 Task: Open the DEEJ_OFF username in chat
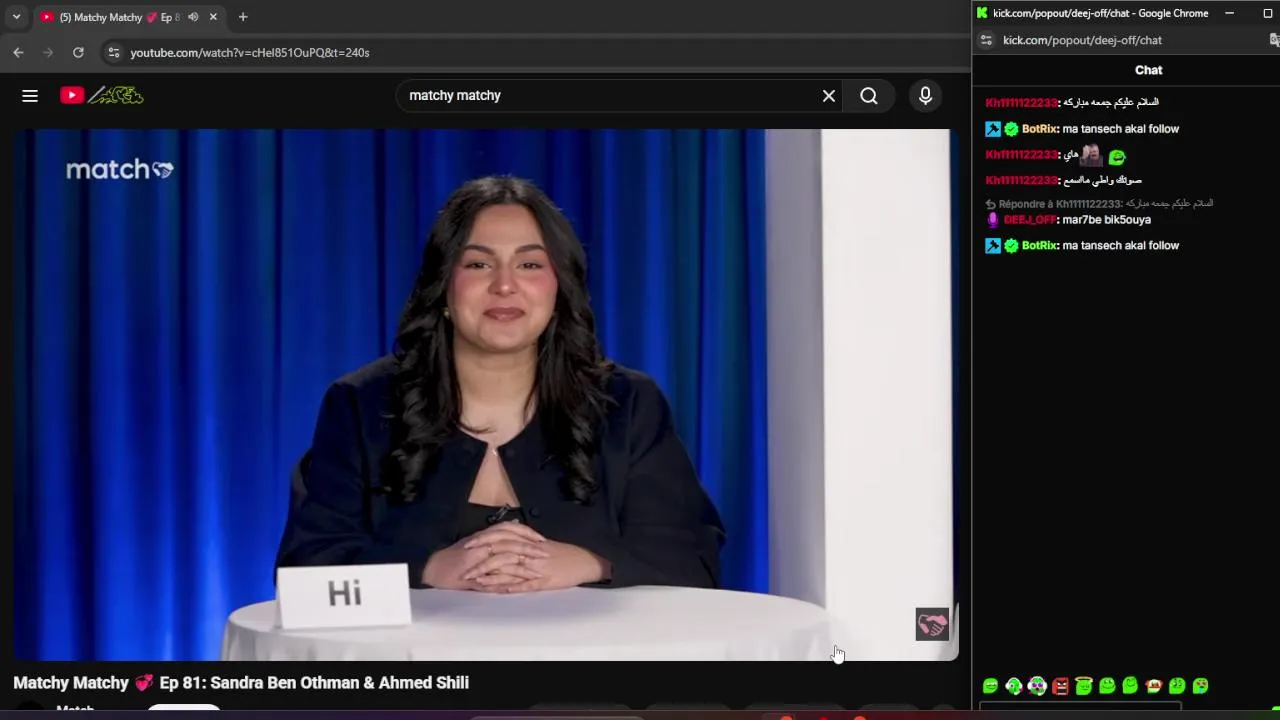[x=1030, y=220]
